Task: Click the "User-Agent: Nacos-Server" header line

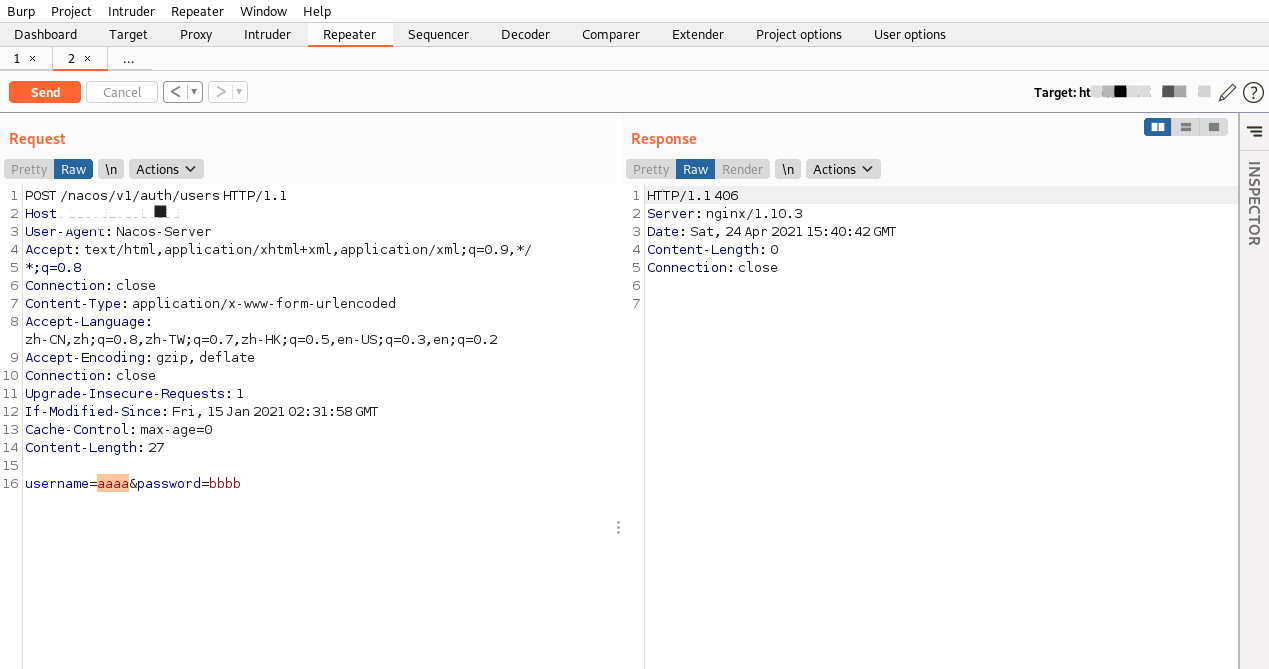Action: click(118, 231)
